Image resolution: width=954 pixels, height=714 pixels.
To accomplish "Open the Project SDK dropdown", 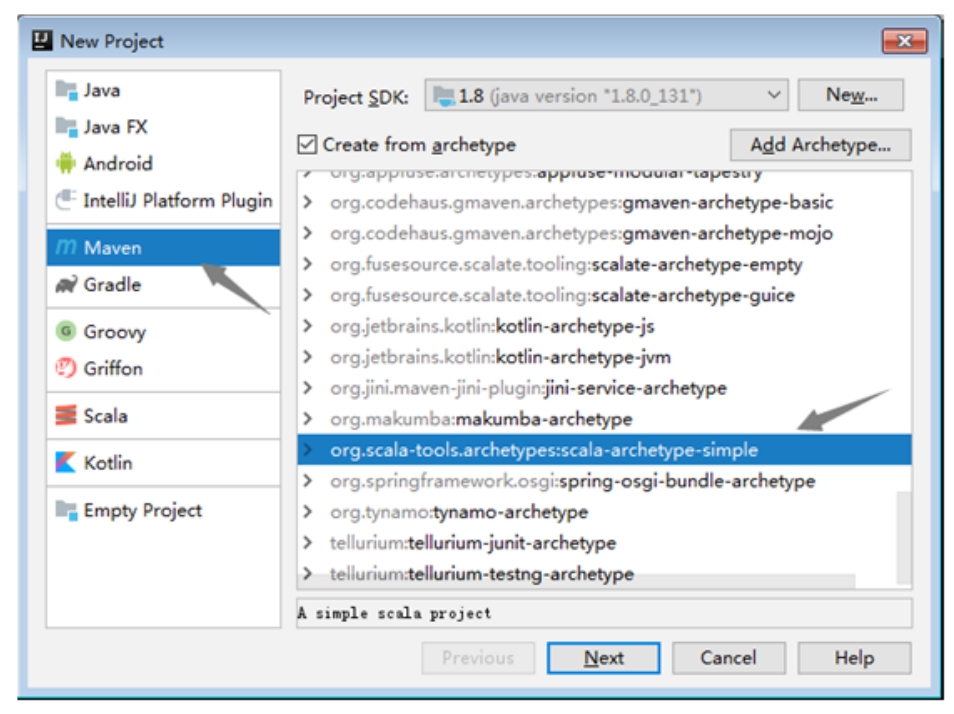I will pos(606,96).
